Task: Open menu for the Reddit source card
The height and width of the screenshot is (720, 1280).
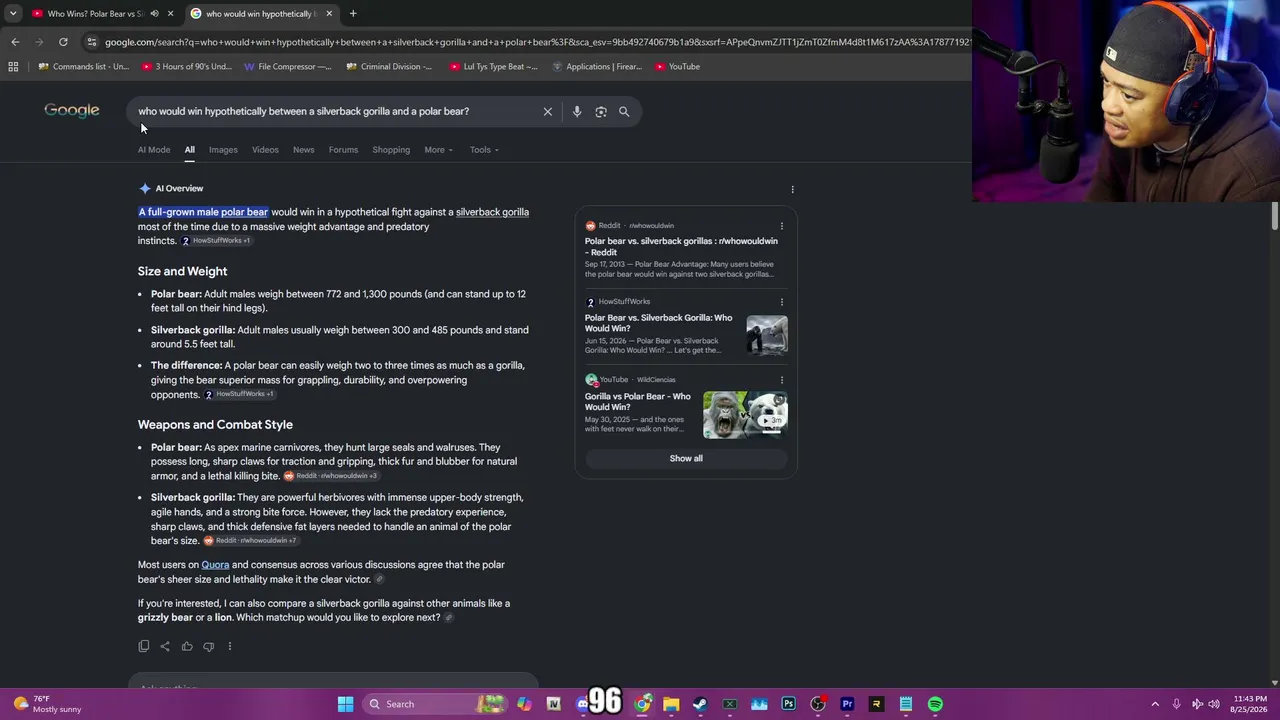Action: coord(781,226)
